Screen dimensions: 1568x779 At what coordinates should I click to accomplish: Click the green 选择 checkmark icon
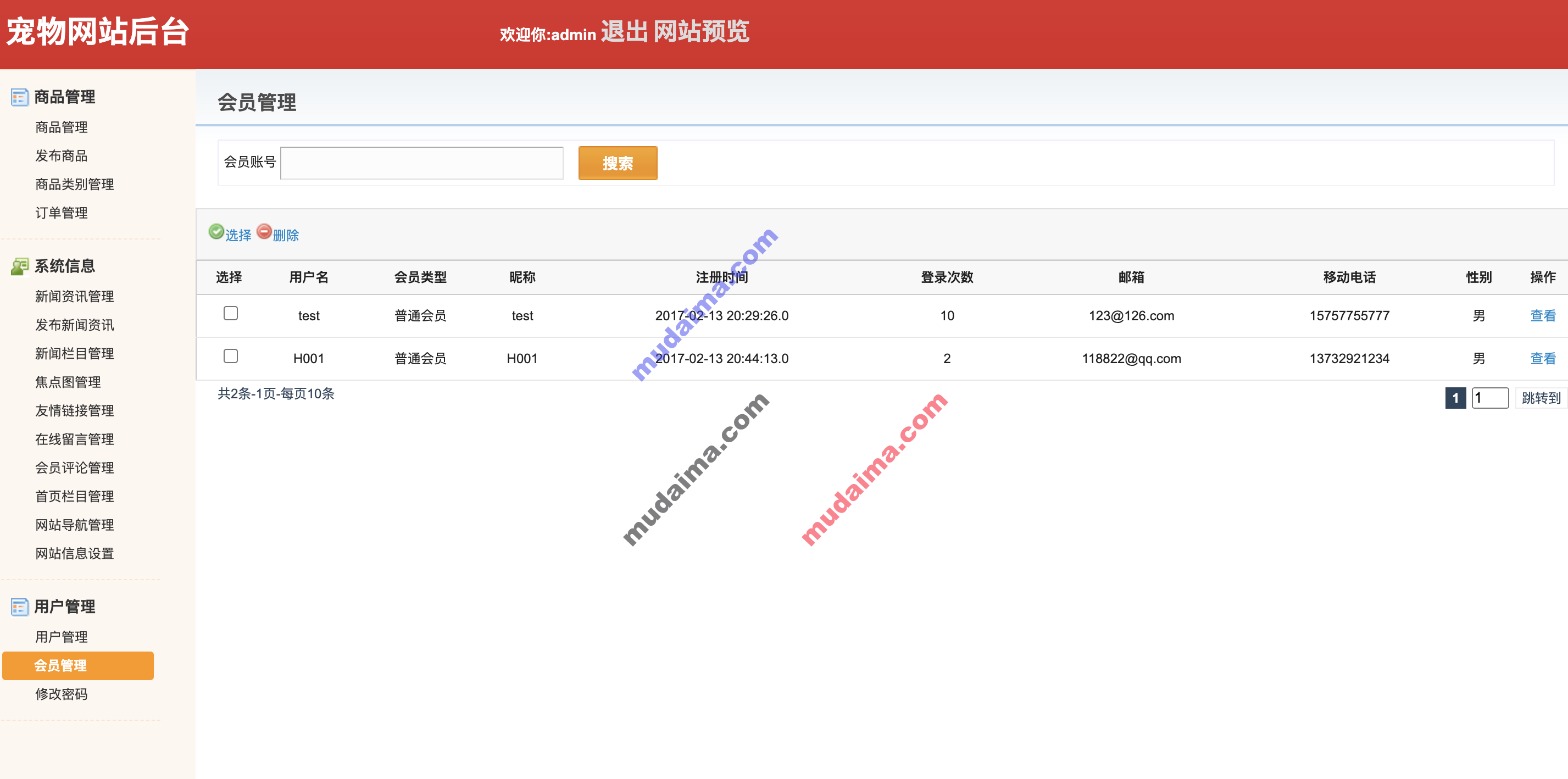[216, 231]
